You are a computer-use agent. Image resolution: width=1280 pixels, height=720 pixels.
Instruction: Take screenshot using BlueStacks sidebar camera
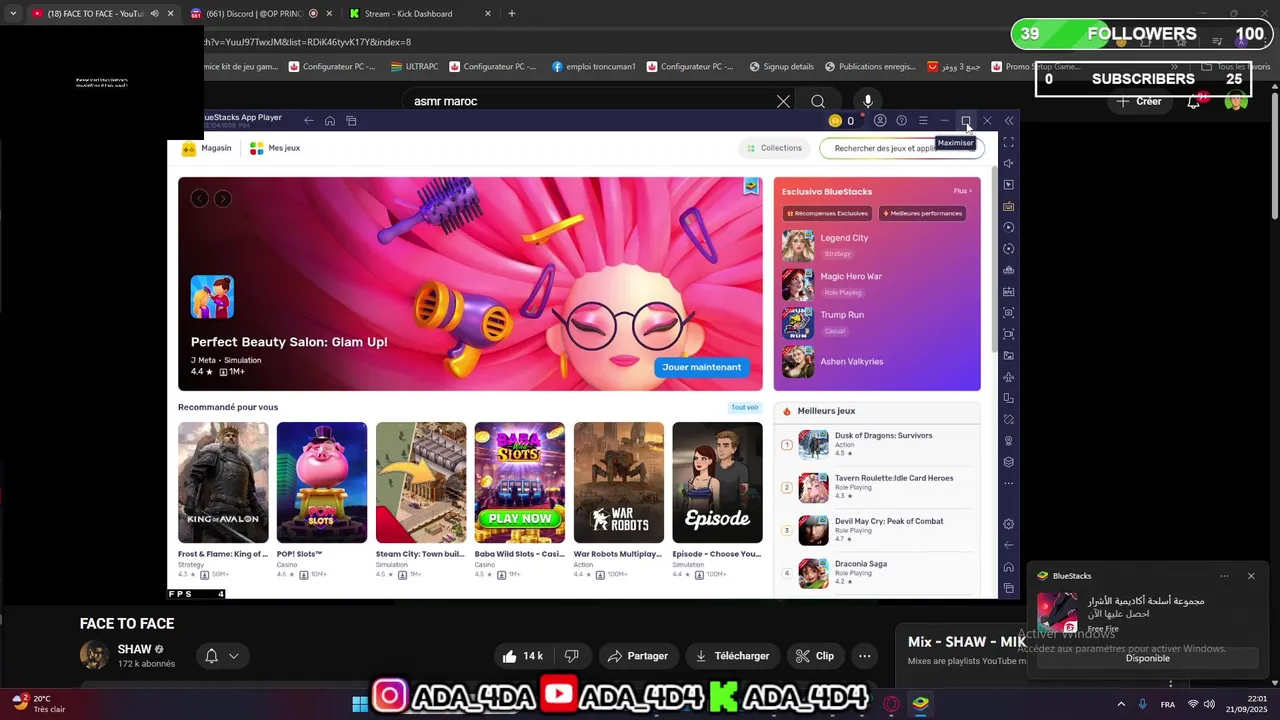[x=1009, y=312]
